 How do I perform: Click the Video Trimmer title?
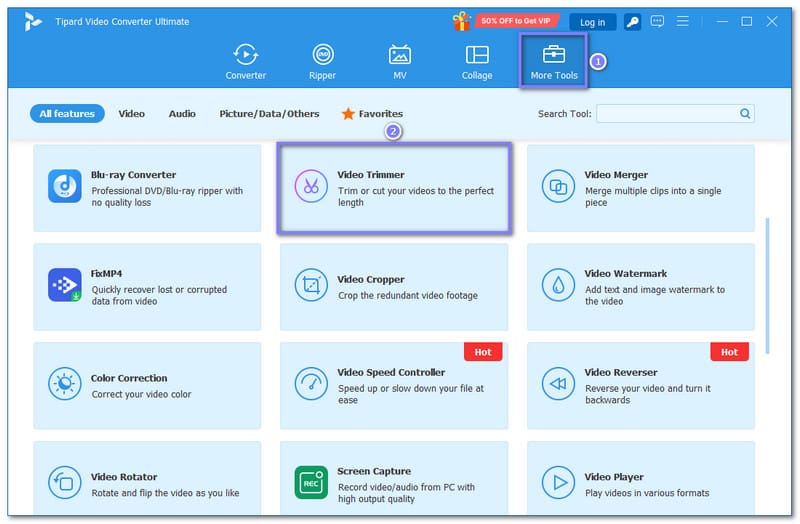coord(371,174)
